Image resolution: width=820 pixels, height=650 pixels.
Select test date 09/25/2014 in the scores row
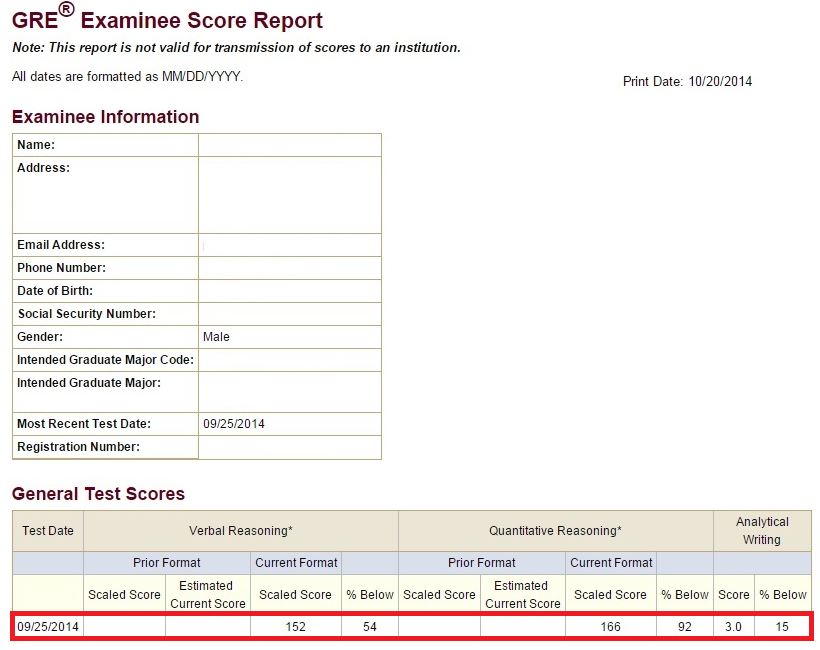48,626
